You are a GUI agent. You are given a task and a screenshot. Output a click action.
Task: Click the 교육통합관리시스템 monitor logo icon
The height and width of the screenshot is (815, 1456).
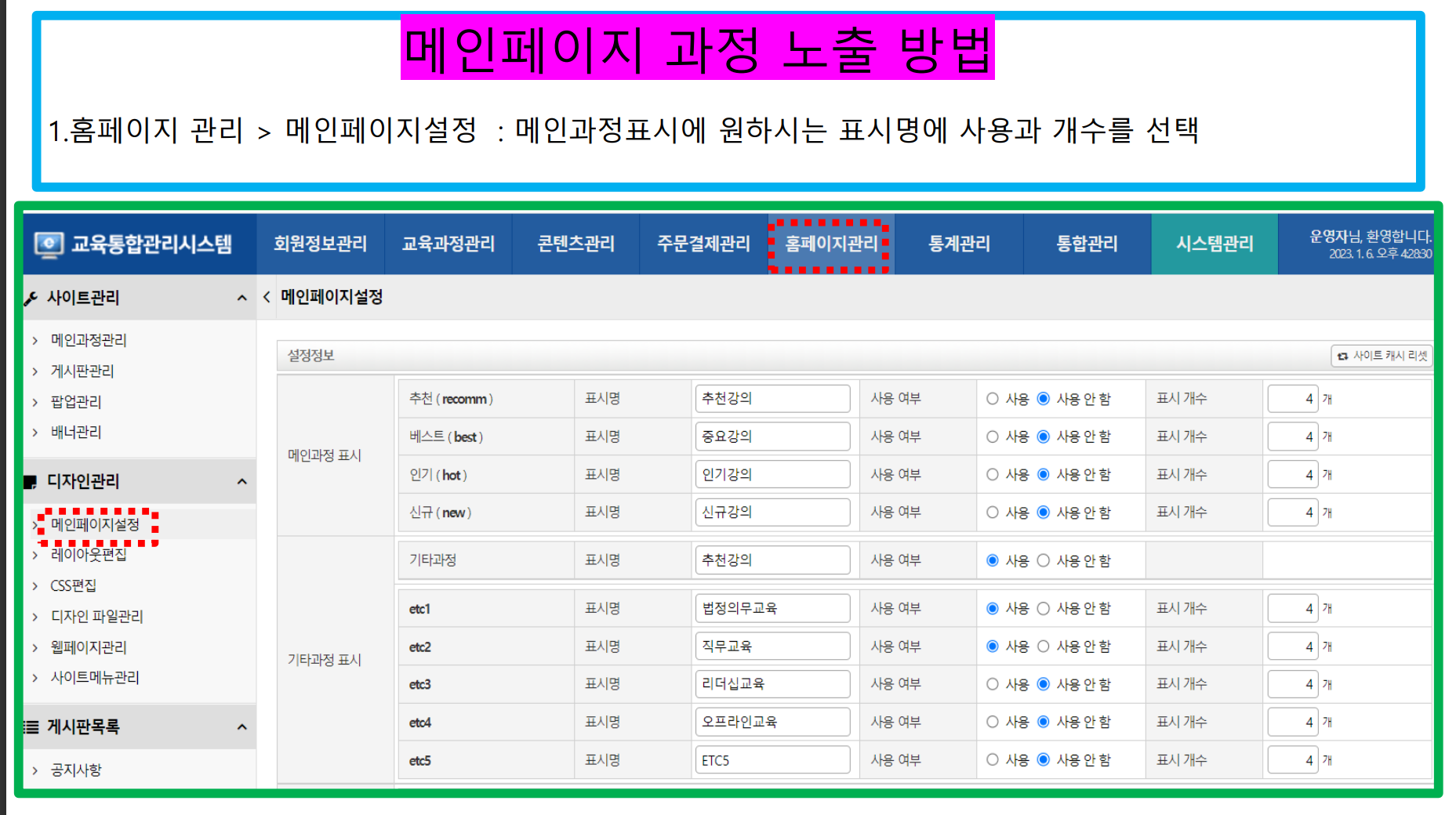point(49,244)
